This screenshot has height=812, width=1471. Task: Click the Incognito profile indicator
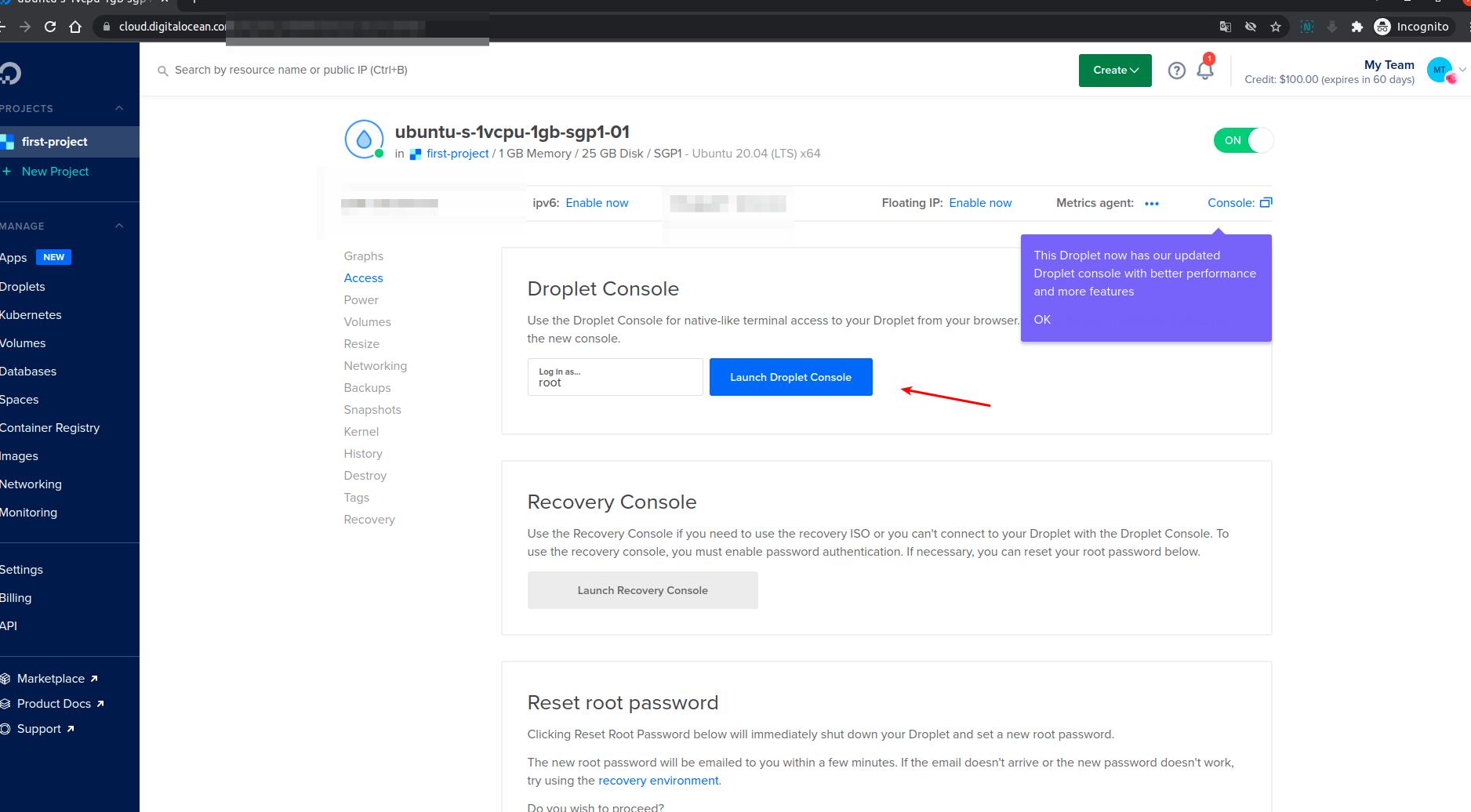tap(1412, 27)
